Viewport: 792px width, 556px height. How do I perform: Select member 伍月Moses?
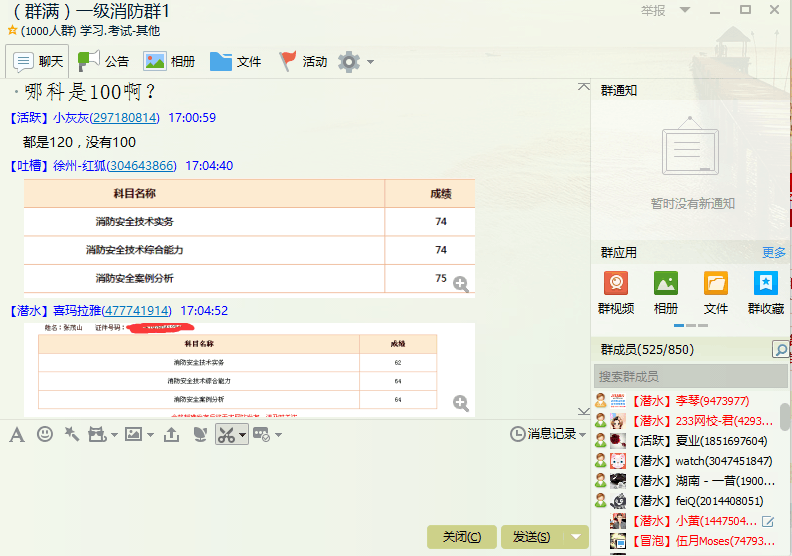pyautogui.click(x=687, y=541)
